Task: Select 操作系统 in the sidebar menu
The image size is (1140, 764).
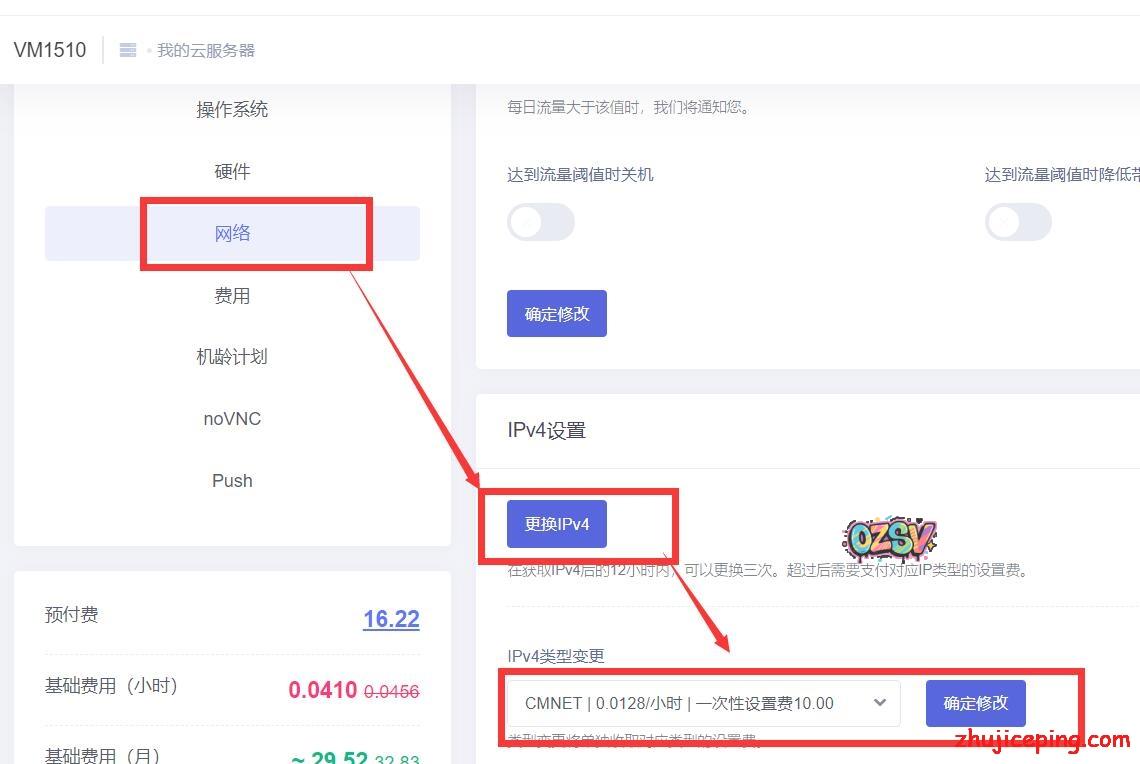Action: [232, 110]
